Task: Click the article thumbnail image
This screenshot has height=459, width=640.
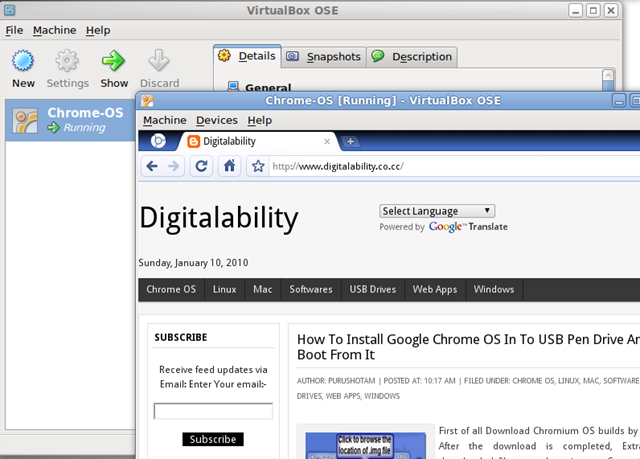Action: tap(365, 446)
